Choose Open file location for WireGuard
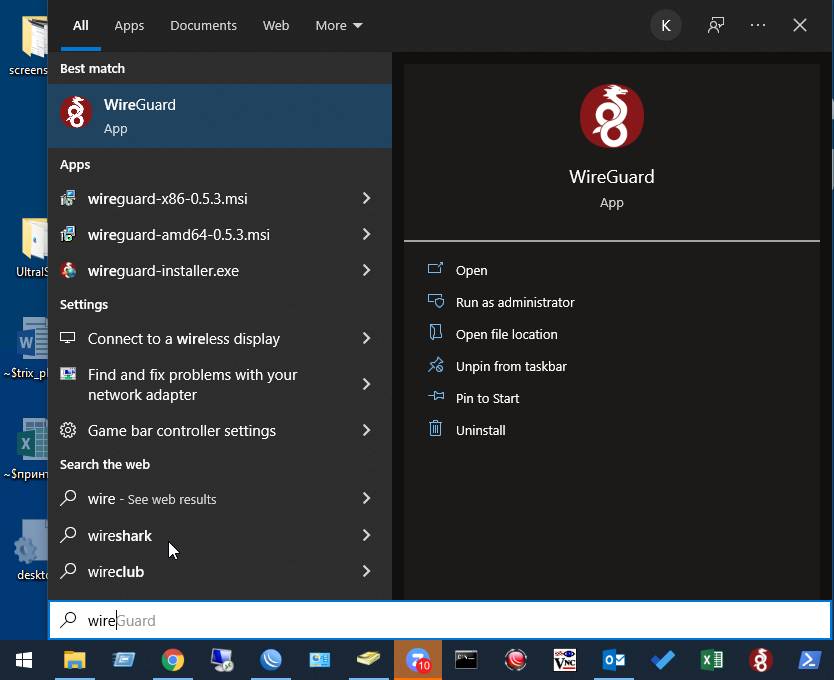The height and width of the screenshot is (680, 834). point(506,334)
